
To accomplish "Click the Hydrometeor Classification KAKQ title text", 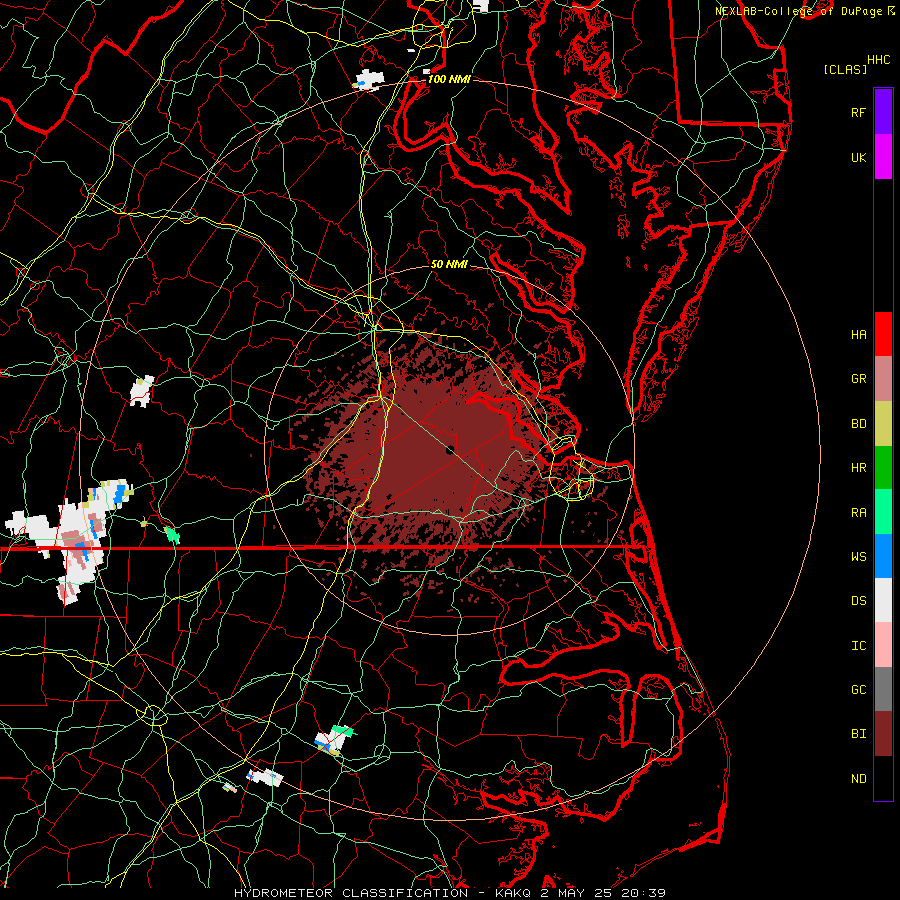I will tap(450, 893).
